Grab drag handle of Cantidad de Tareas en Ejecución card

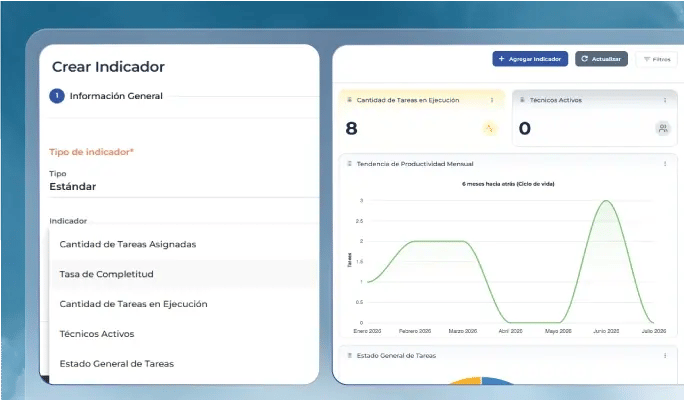[x=349, y=100]
